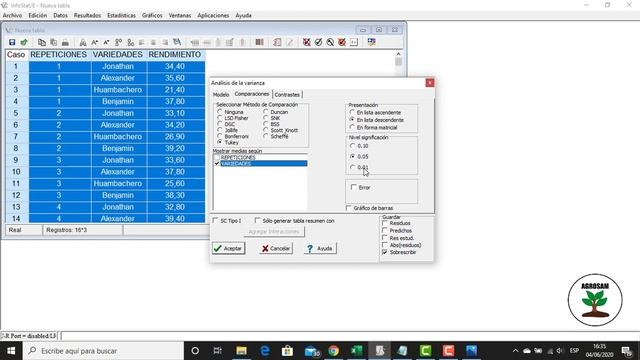Click the Cancelar button

pyautogui.click(x=276, y=248)
